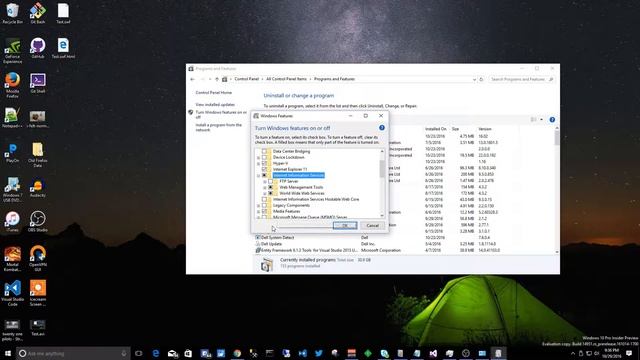Toggle the Web Management Tools checkbox
The image size is (640, 360).
click(x=271, y=187)
